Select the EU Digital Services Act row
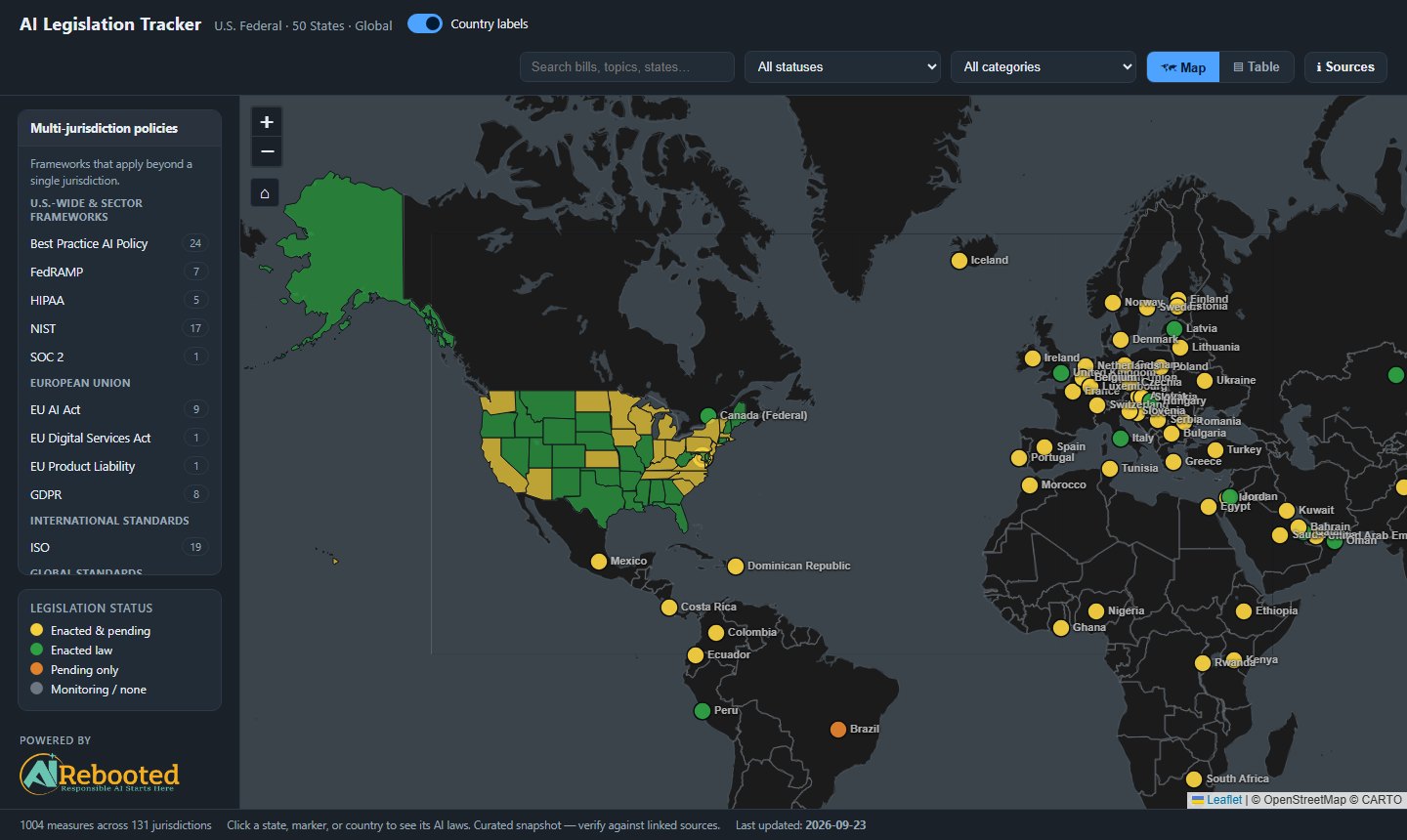 tap(119, 439)
